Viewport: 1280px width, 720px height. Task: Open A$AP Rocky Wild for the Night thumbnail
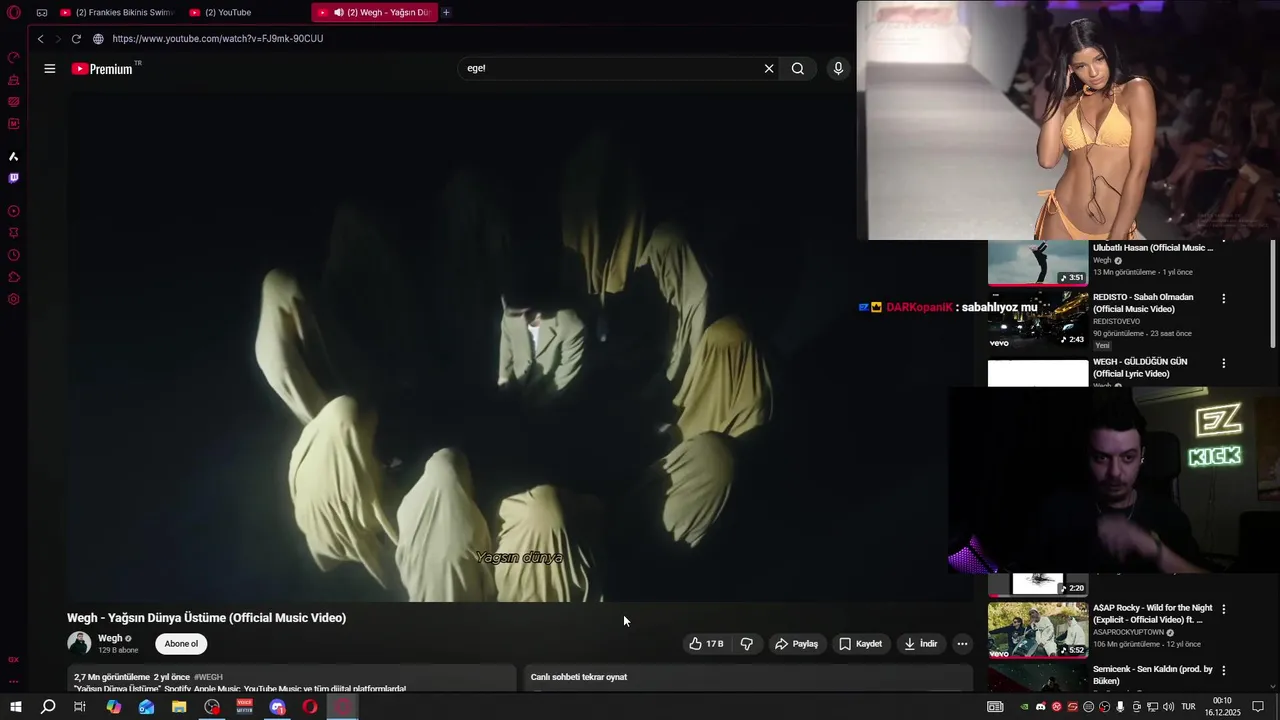[x=1038, y=630]
